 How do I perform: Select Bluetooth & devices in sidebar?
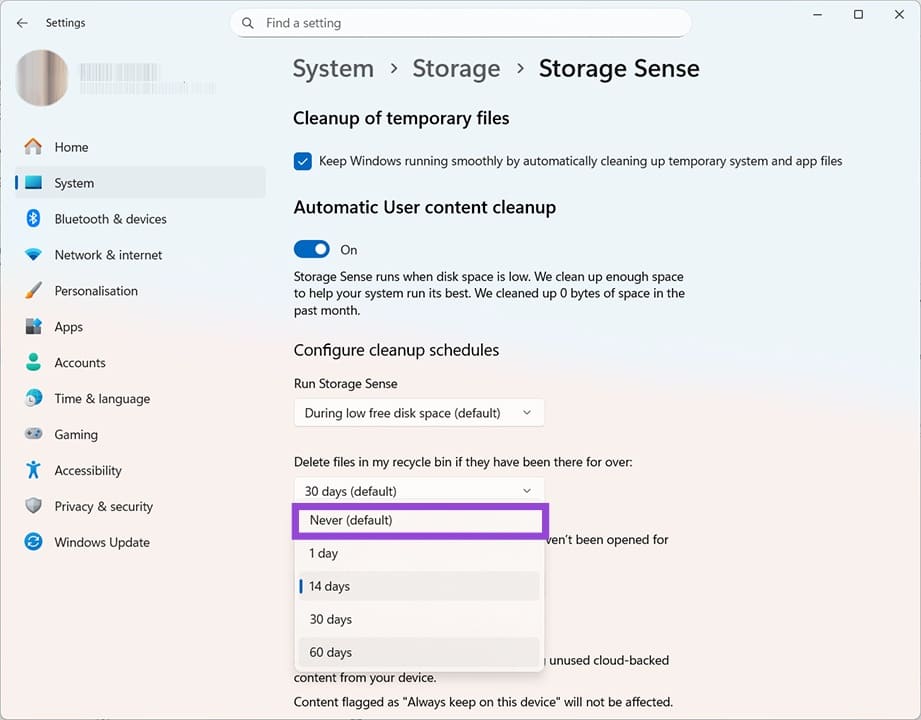pyautogui.click(x=111, y=218)
